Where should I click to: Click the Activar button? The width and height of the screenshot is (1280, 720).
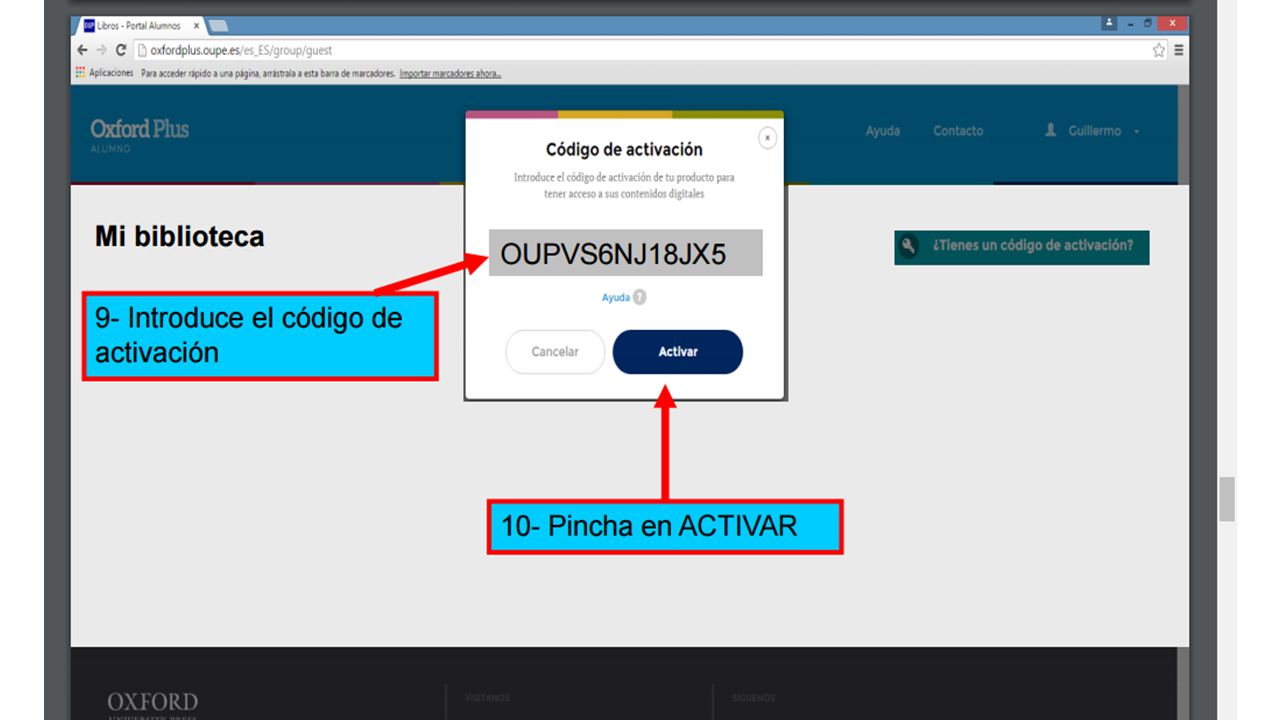click(x=678, y=352)
